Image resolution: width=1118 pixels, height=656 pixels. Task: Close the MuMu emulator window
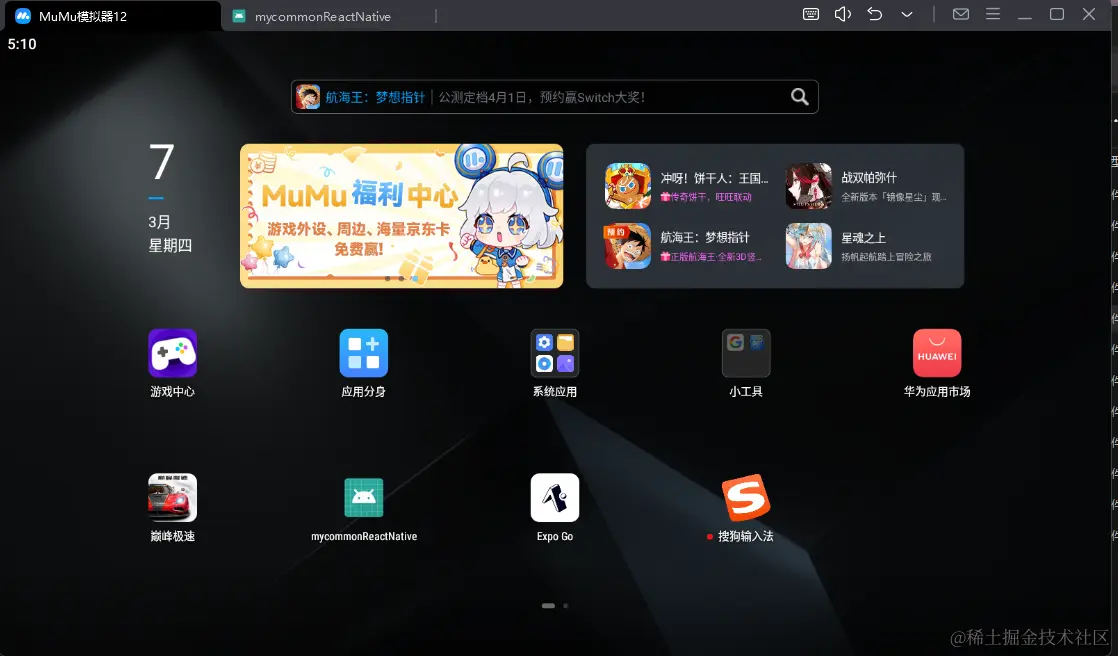[1089, 14]
